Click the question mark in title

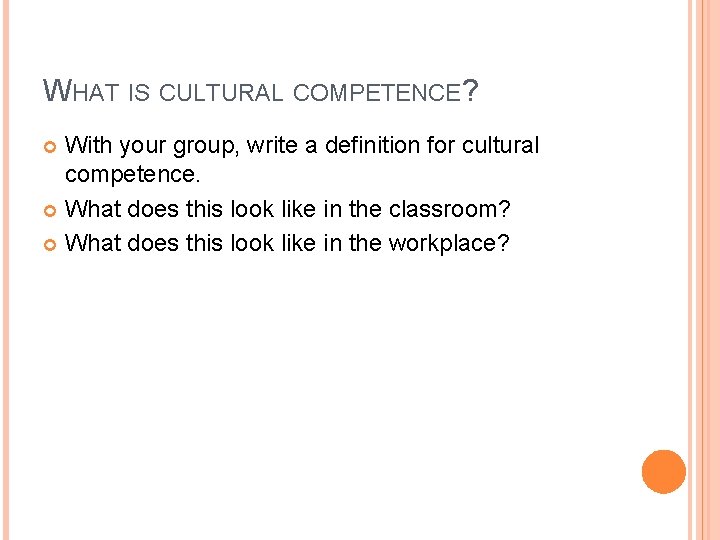tap(470, 90)
